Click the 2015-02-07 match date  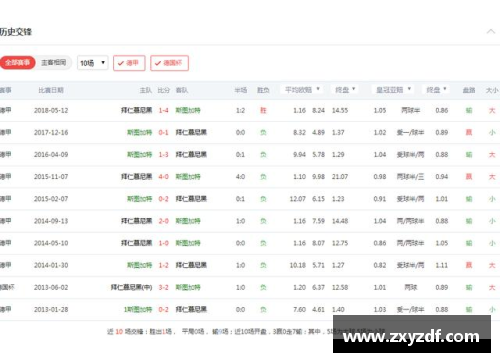(51, 199)
